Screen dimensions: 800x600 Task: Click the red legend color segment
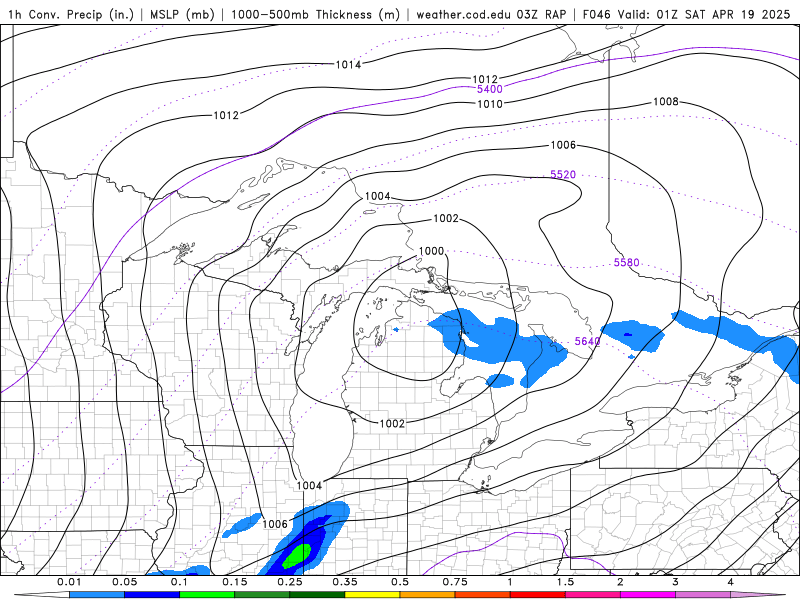(538, 595)
